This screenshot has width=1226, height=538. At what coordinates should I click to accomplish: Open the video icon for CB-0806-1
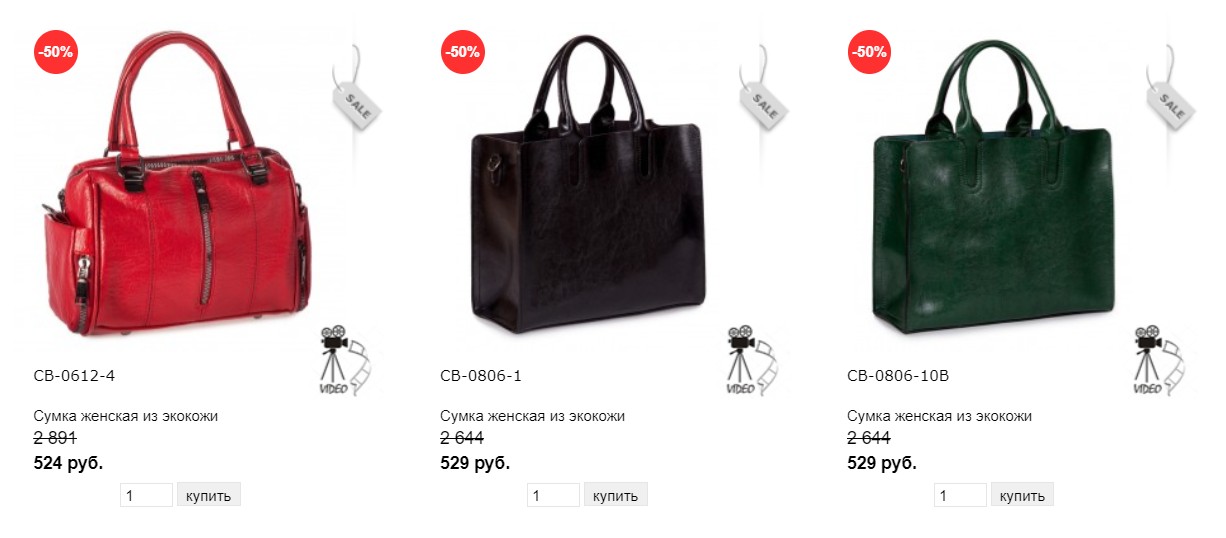[x=750, y=360]
